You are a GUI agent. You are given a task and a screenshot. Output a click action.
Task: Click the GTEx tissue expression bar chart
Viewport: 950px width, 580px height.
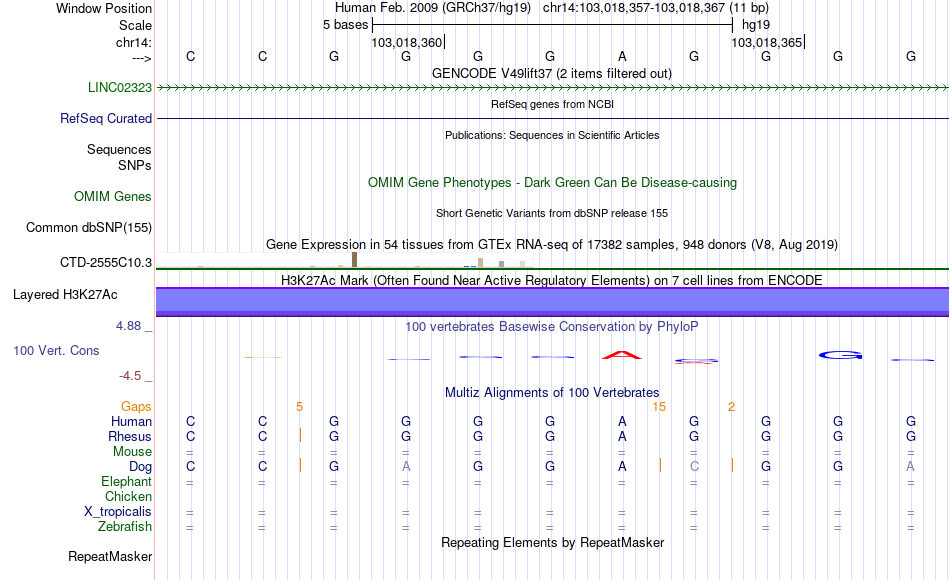[345, 261]
